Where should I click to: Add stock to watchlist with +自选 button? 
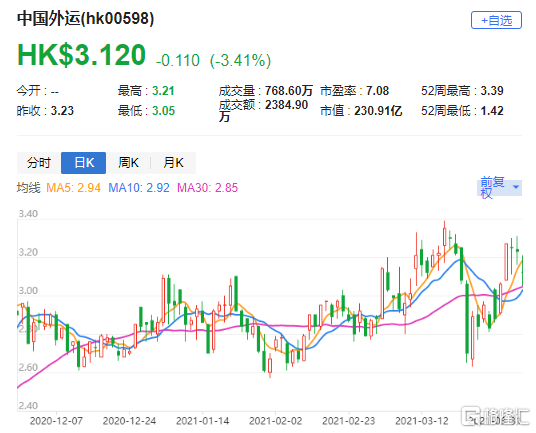[496, 20]
